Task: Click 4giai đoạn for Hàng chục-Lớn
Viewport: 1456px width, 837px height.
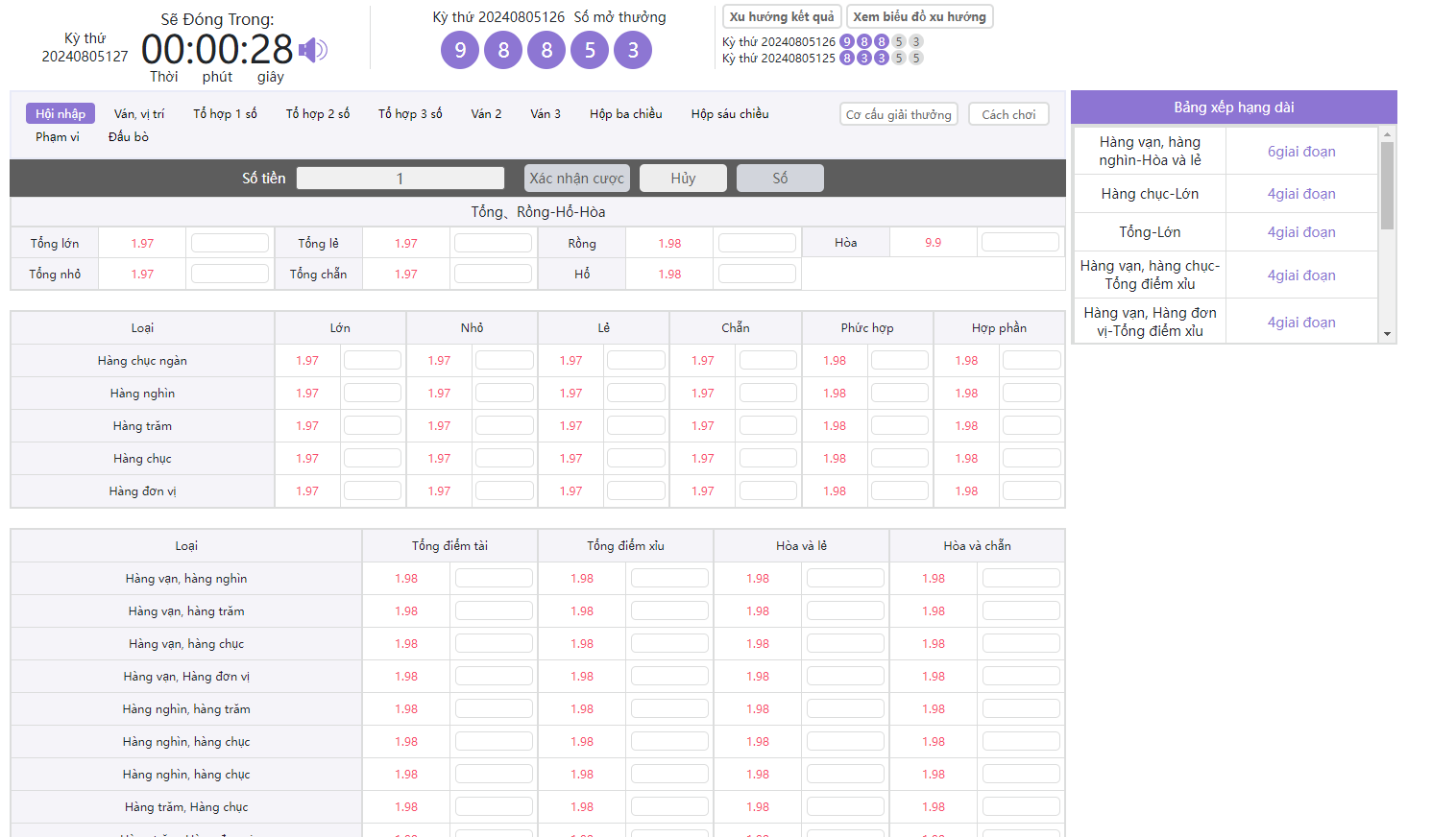Action: pyautogui.click(x=1301, y=193)
